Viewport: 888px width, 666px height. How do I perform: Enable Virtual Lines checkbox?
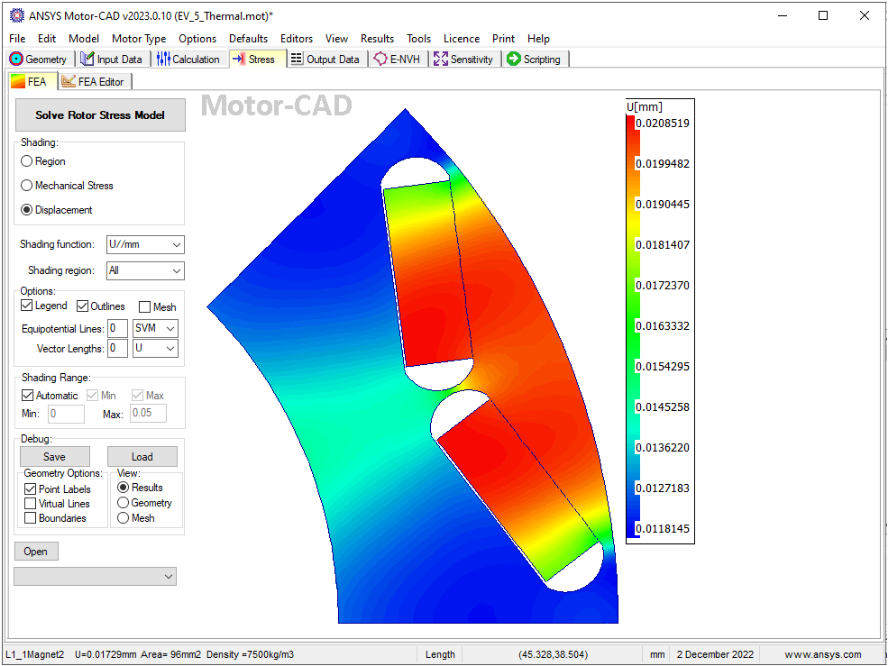tap(30, 503)
